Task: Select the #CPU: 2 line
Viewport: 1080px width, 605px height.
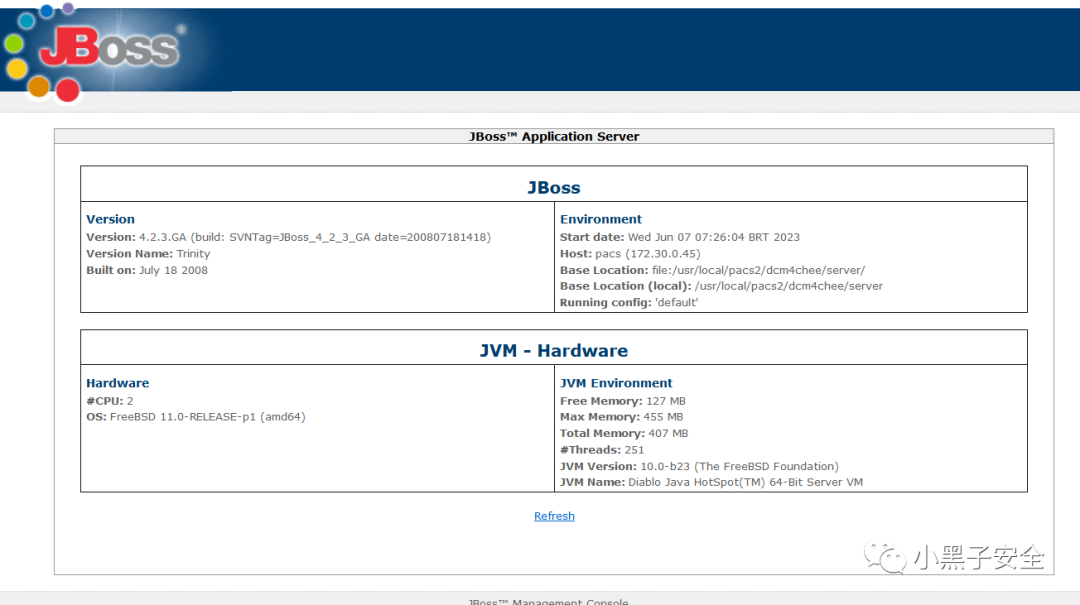Action: (x=110, y=401)
